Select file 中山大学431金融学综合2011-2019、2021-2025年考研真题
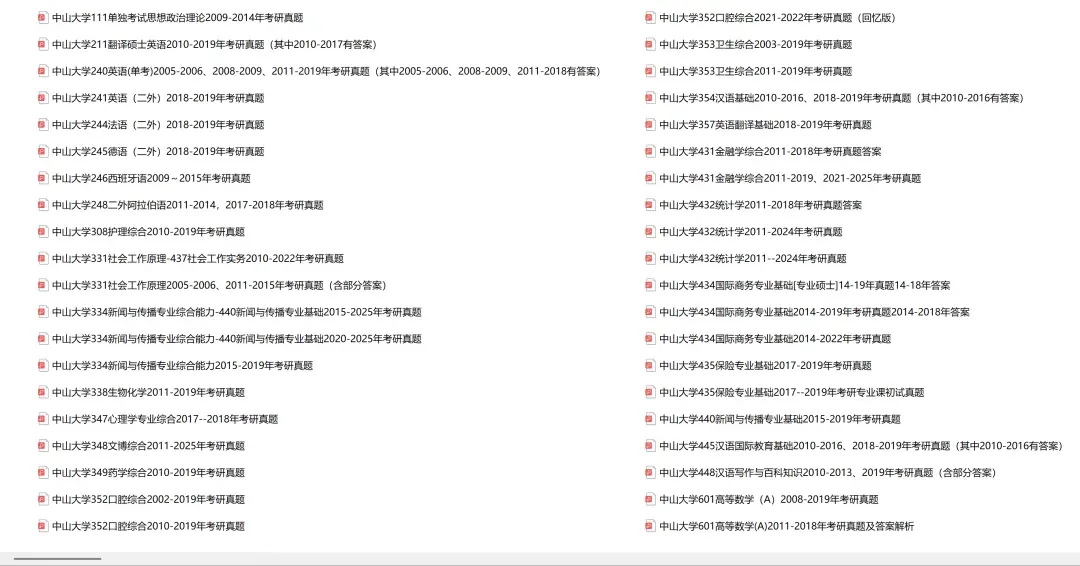 pyautogui.click(x=790, y=178)
